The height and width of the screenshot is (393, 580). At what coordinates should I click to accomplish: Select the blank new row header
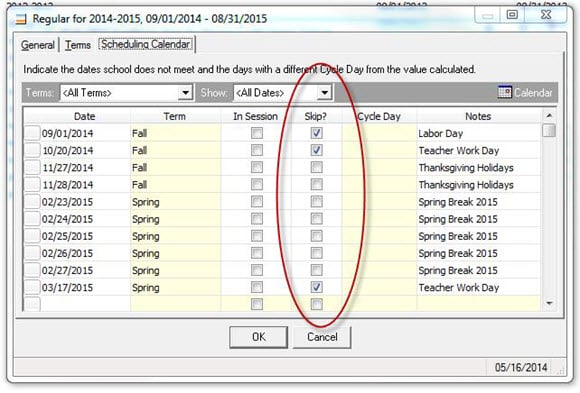coord(32,304)
